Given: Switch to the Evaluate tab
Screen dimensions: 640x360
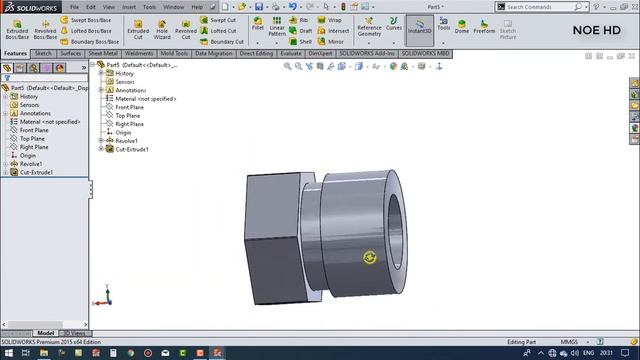Looking at the screenshot, I should [x=291, y=53].
